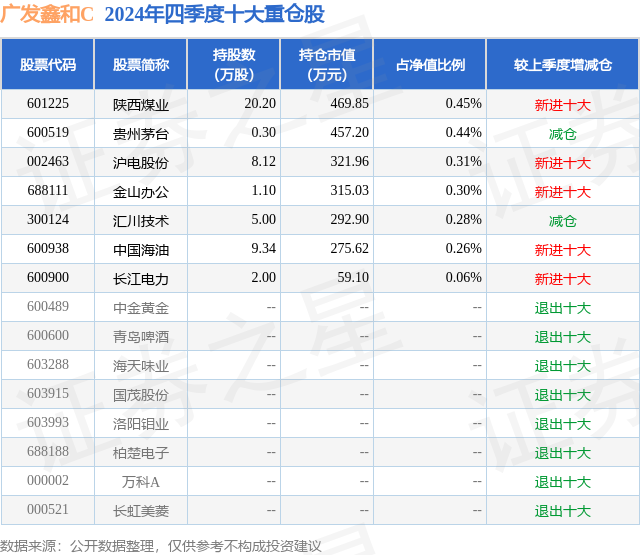This screenshot has height=555, width=640.
Task: Click market value 315.03
Action: [x=349, y=191]
